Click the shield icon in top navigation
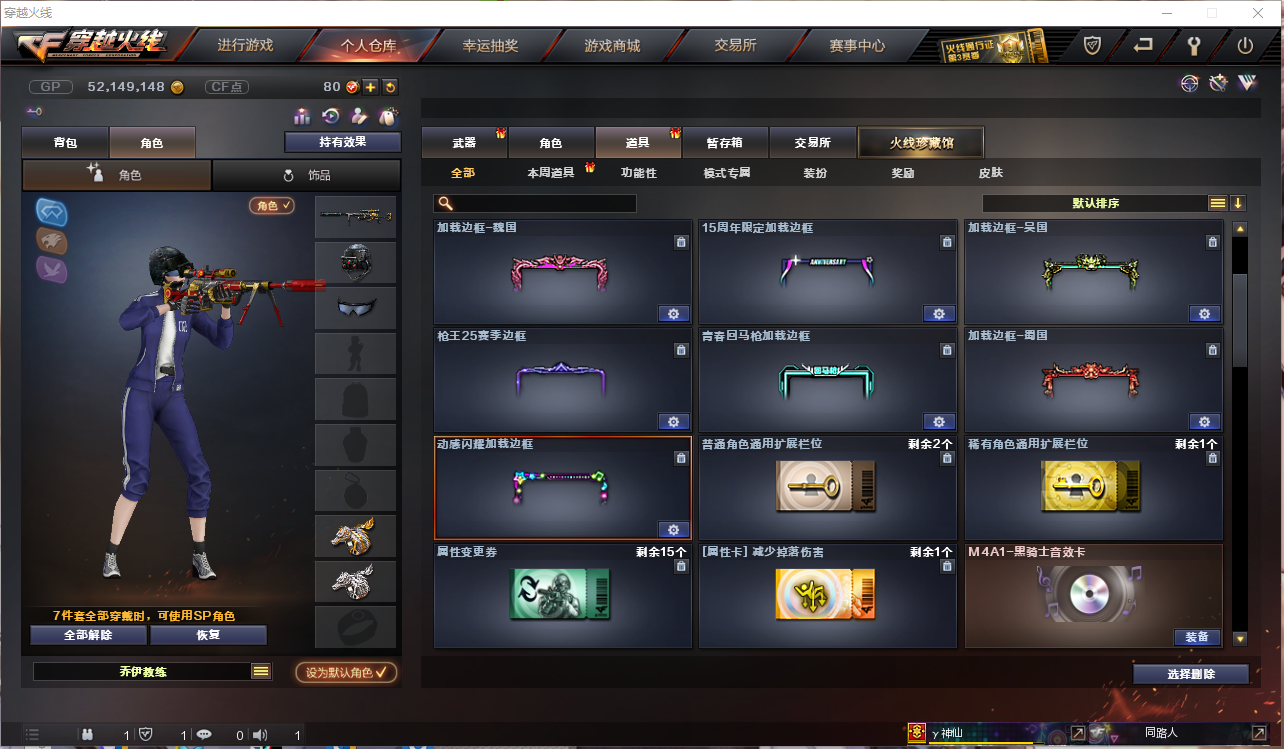1284x749 pixels. 1093,45
